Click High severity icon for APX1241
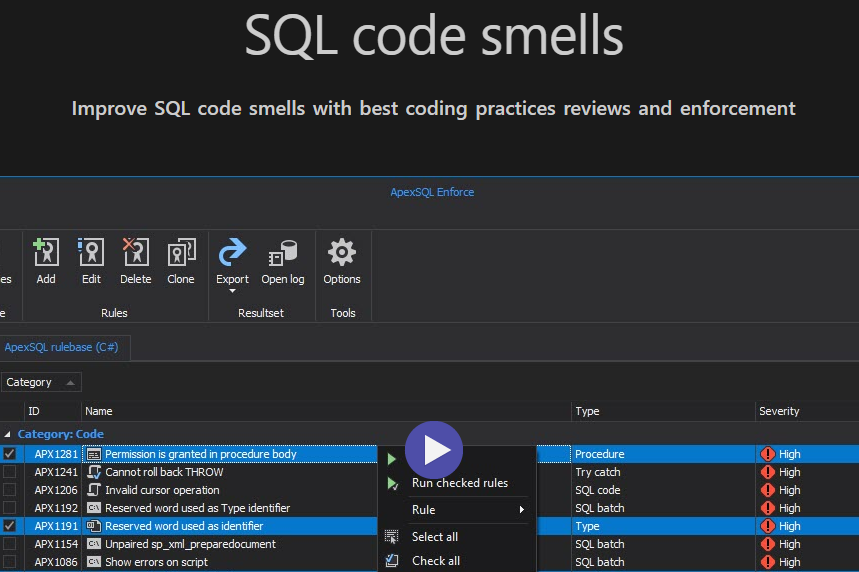The width and height of the screenshot is (859, 572). pyautogui.click(x=768, y=472)
